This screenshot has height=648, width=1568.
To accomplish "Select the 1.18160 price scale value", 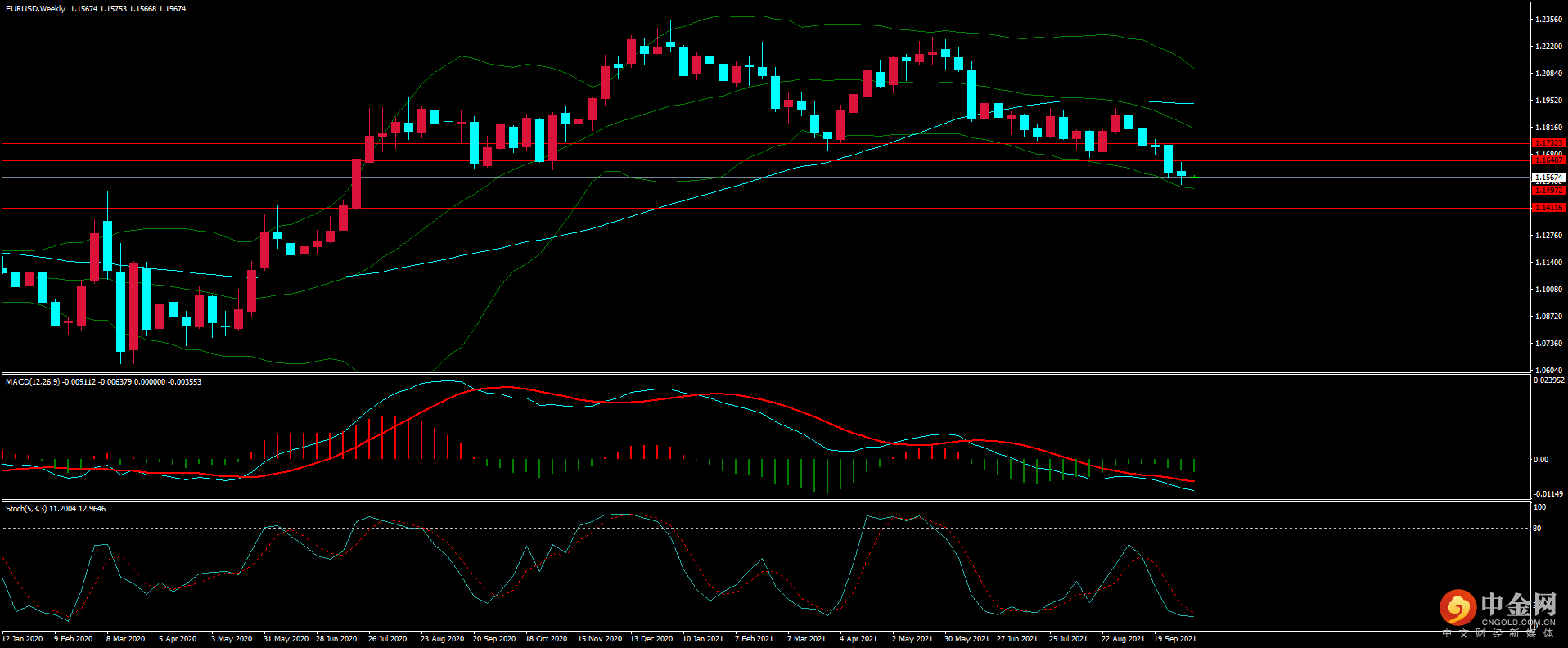I will point(1548,128).
